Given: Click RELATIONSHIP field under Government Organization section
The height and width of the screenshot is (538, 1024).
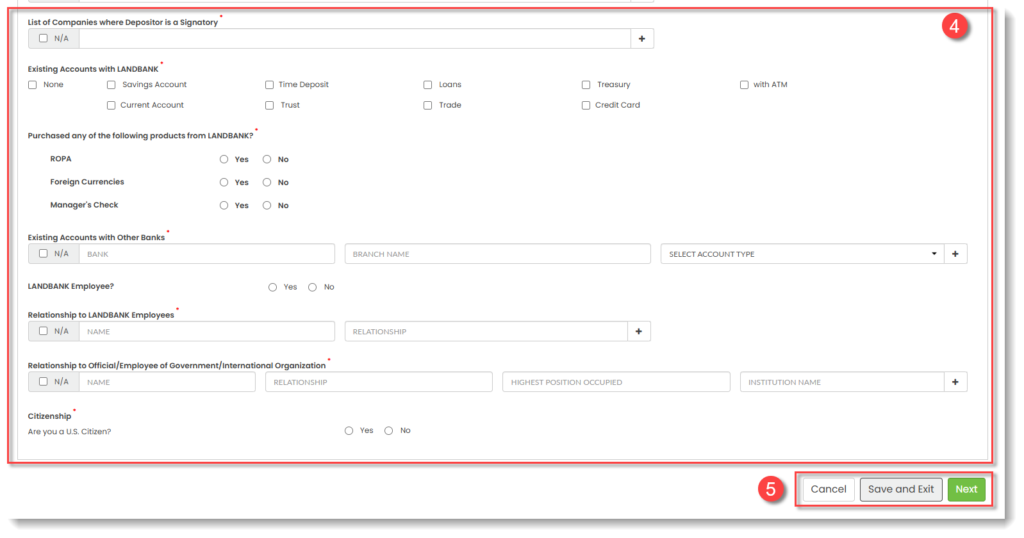Looking at the screenshot, I should (x=379, y=382).
